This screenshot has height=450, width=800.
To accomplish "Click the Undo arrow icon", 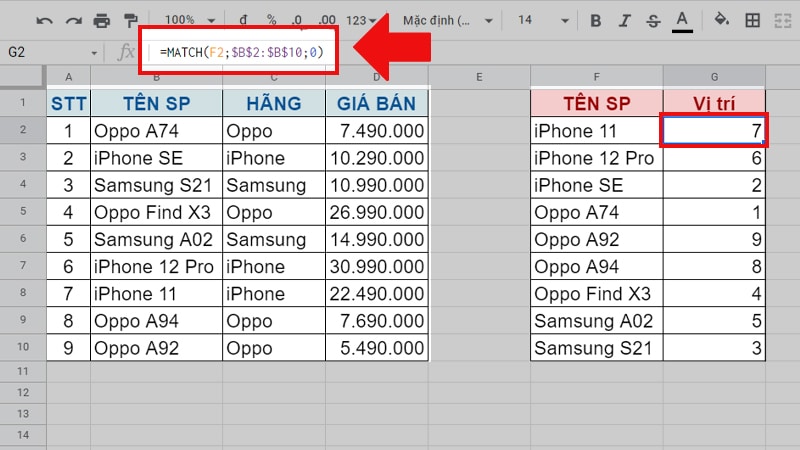I will [44, 21].
